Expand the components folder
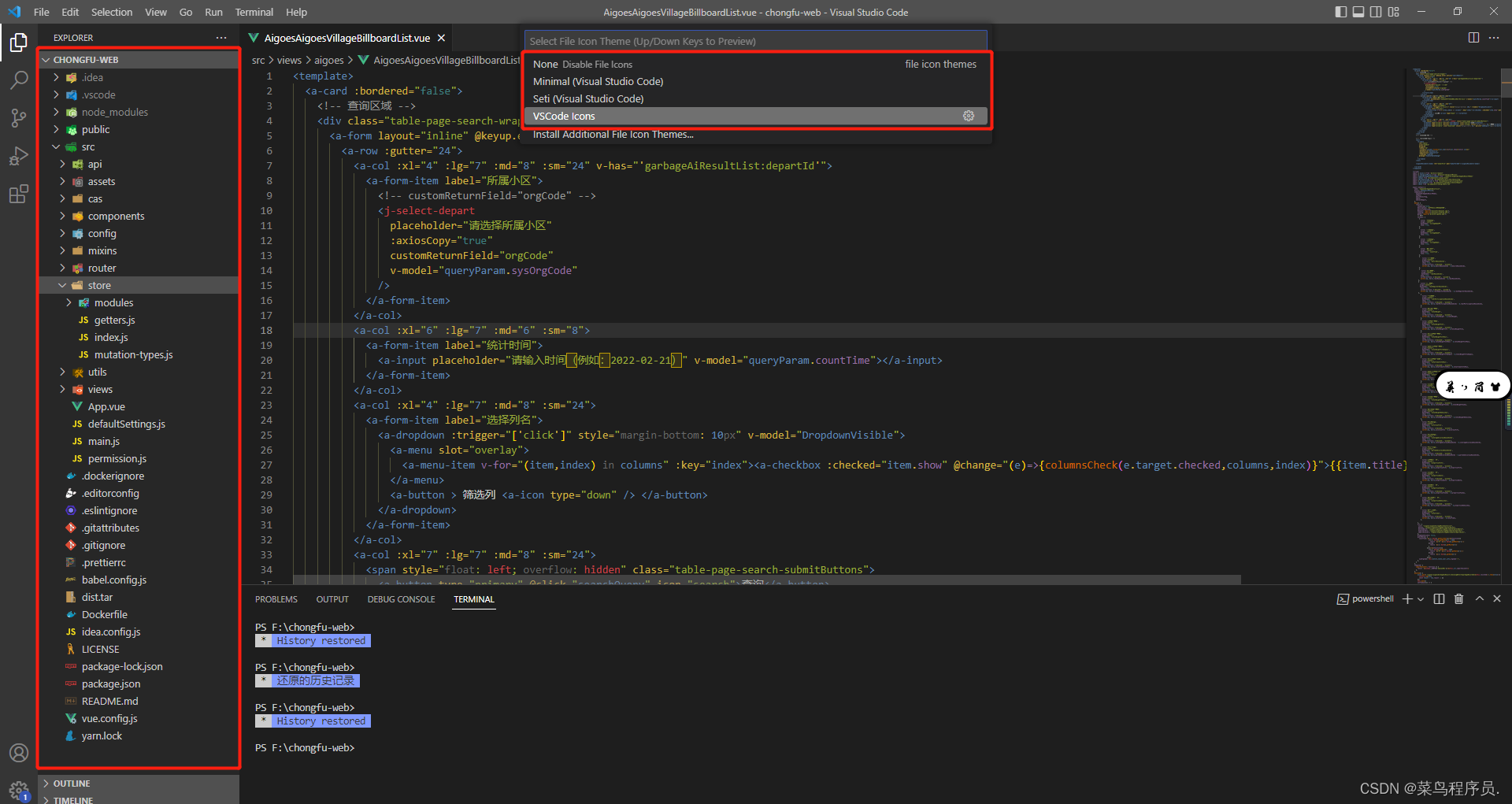 (x=139, y=216)
